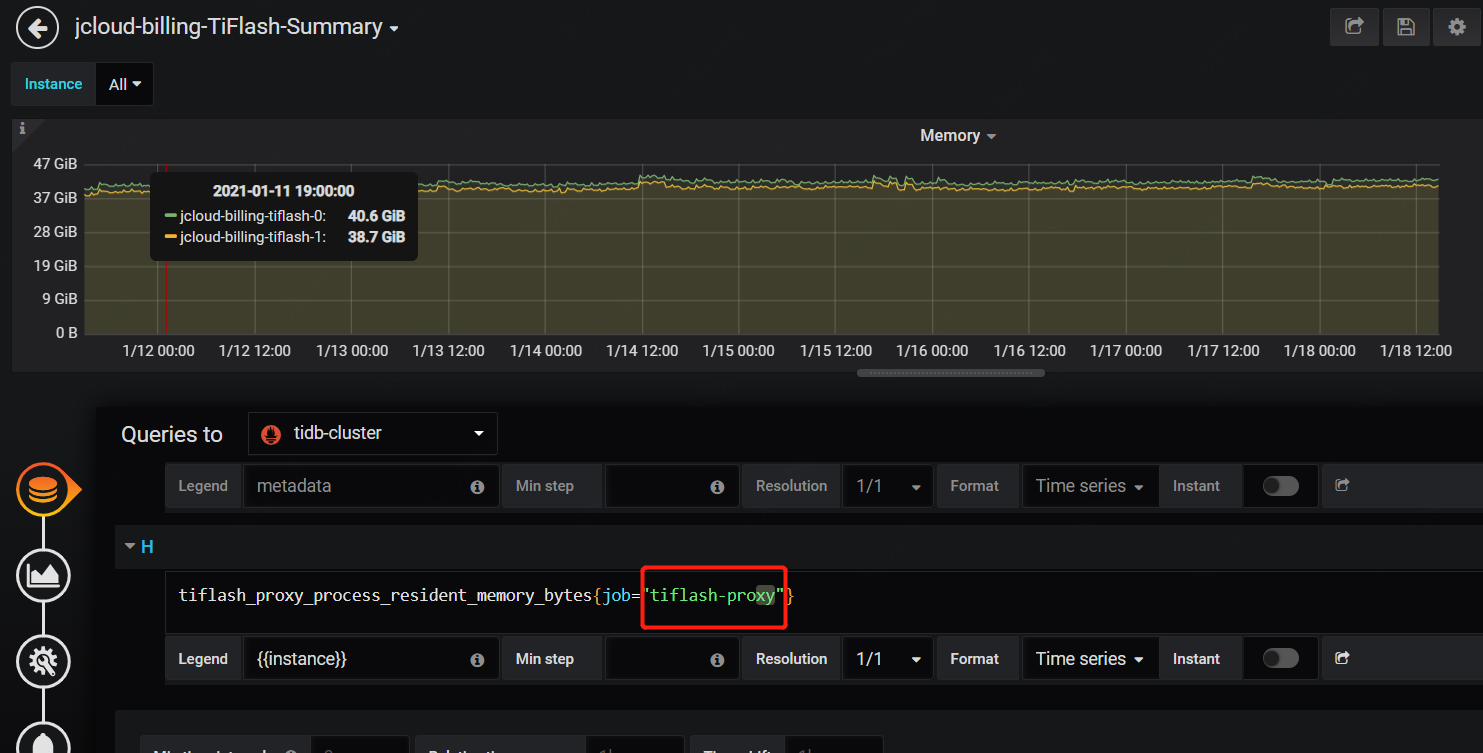This screenshot has height=753, width=1483.
Task: Open the Queries database tab icon
Action: 44,490
